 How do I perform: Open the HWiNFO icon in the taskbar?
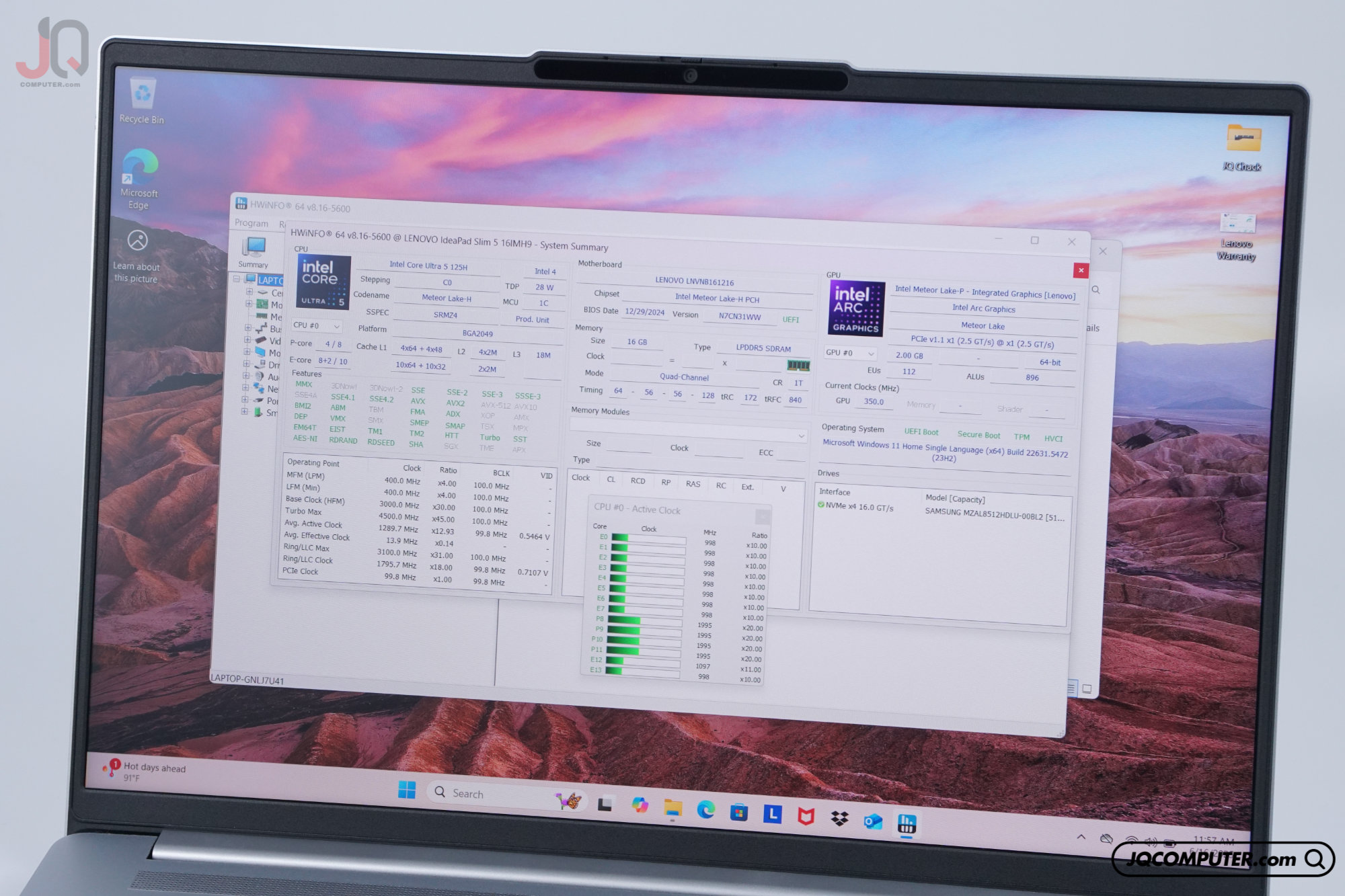[x=907, y=823]
